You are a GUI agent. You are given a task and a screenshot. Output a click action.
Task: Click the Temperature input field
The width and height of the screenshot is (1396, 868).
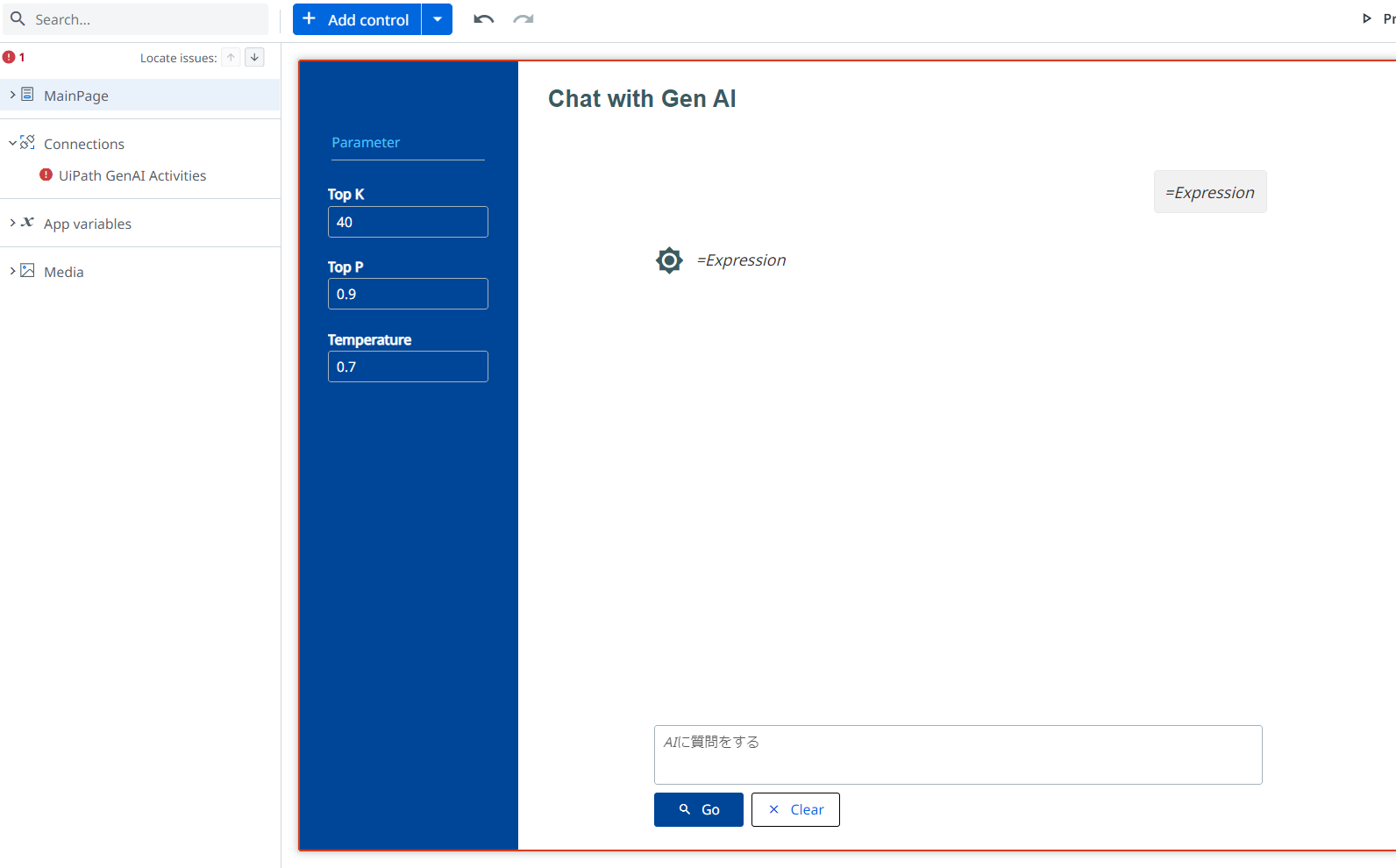(x=408, y=366)
